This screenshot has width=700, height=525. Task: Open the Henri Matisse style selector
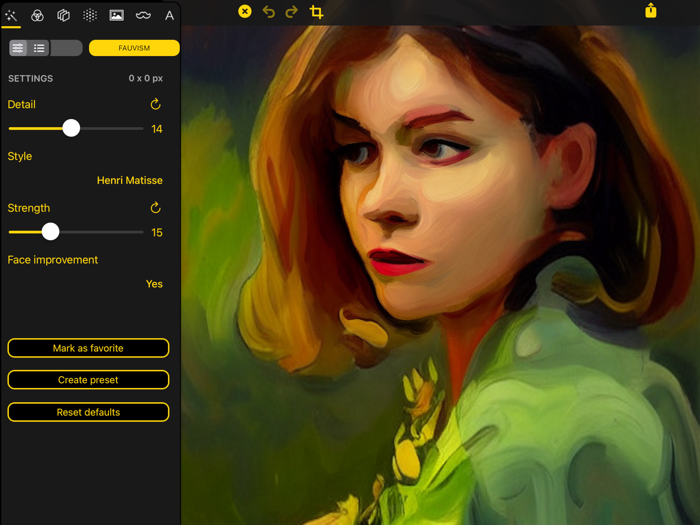pyautogui.click(x=129, y=180)
